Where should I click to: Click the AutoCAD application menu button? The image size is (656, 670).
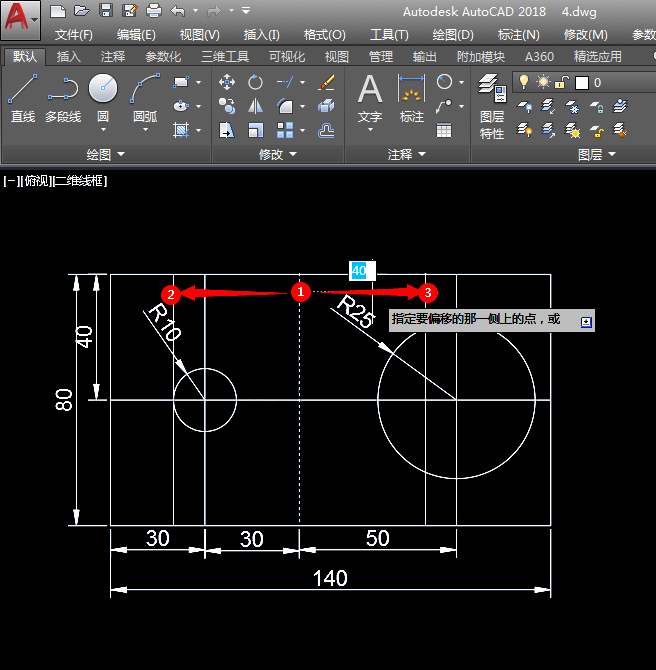[20, 19]
